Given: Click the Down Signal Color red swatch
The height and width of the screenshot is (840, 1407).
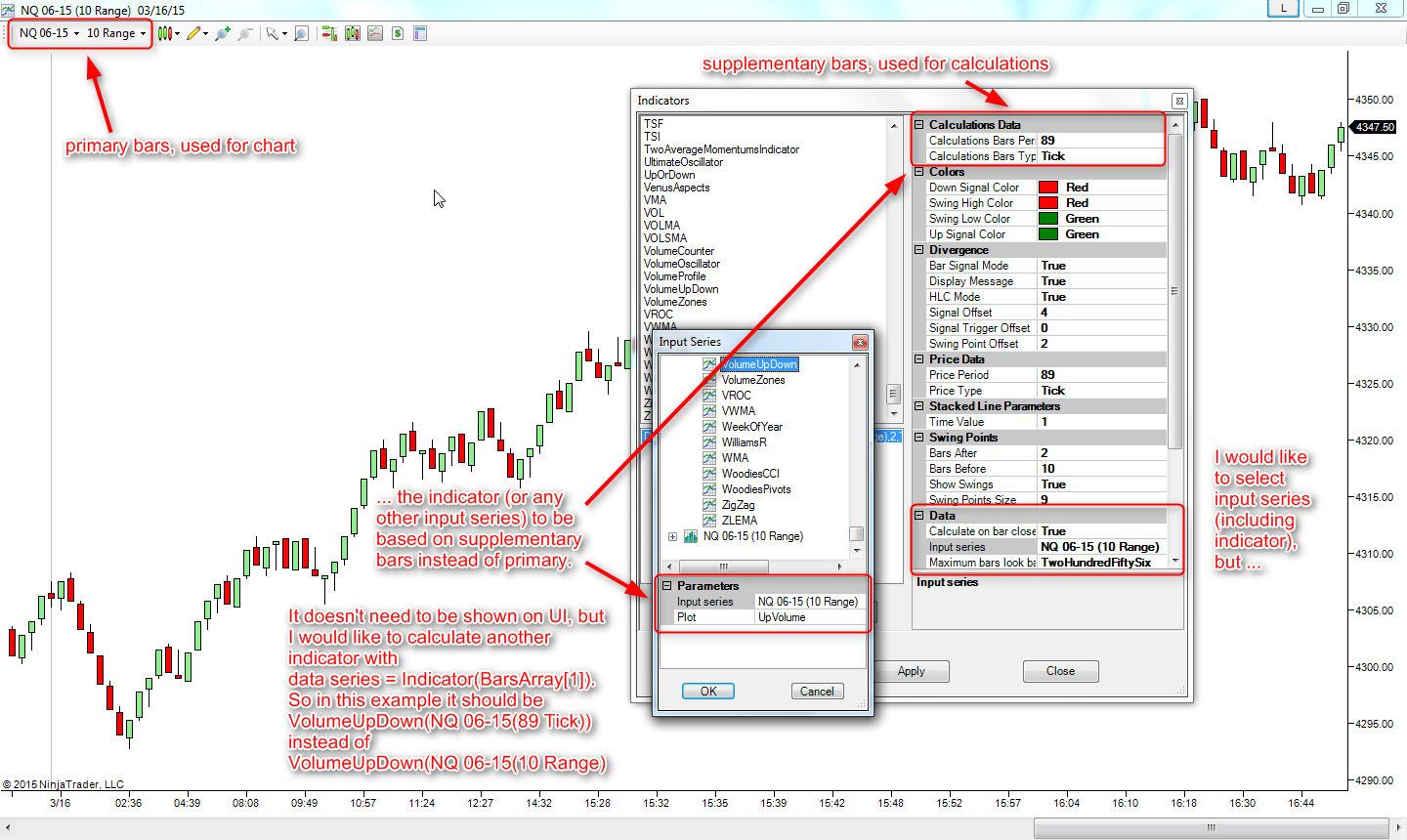Looking at the screenshot, I should coord(1048,188).
